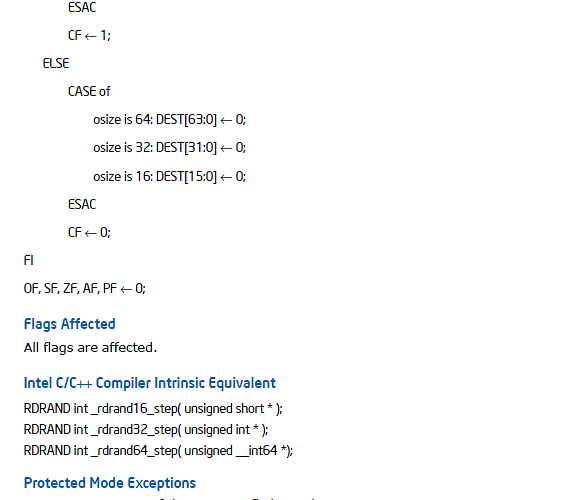Click the 'osize is 16: DEST[15:0]' line
Screen dimensions: 579x500
click(169, 177)
